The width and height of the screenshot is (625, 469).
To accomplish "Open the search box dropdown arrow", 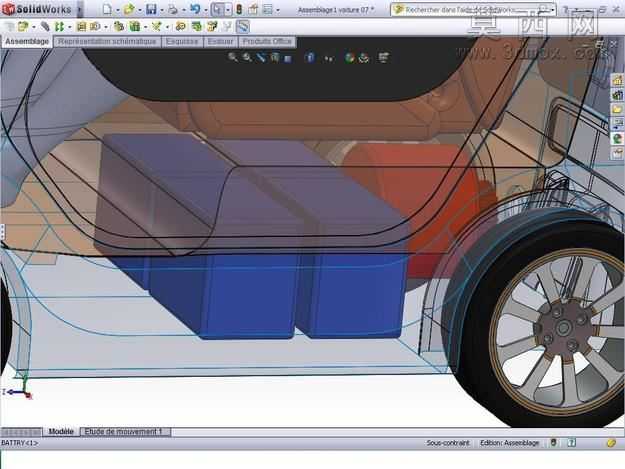I will 553,10.
